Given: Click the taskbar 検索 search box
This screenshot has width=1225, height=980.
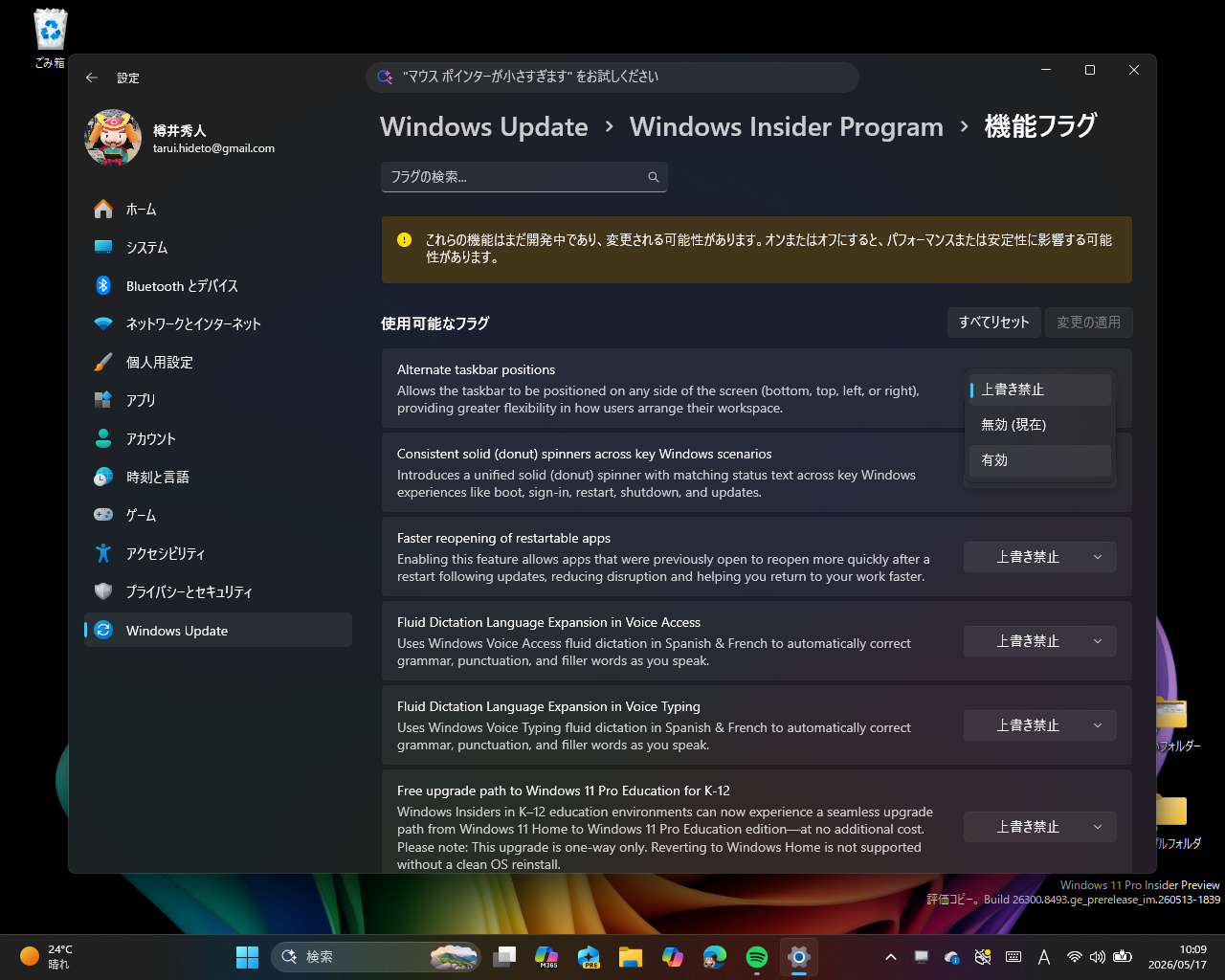Looking at the screenshot, I should coord(376,957).
